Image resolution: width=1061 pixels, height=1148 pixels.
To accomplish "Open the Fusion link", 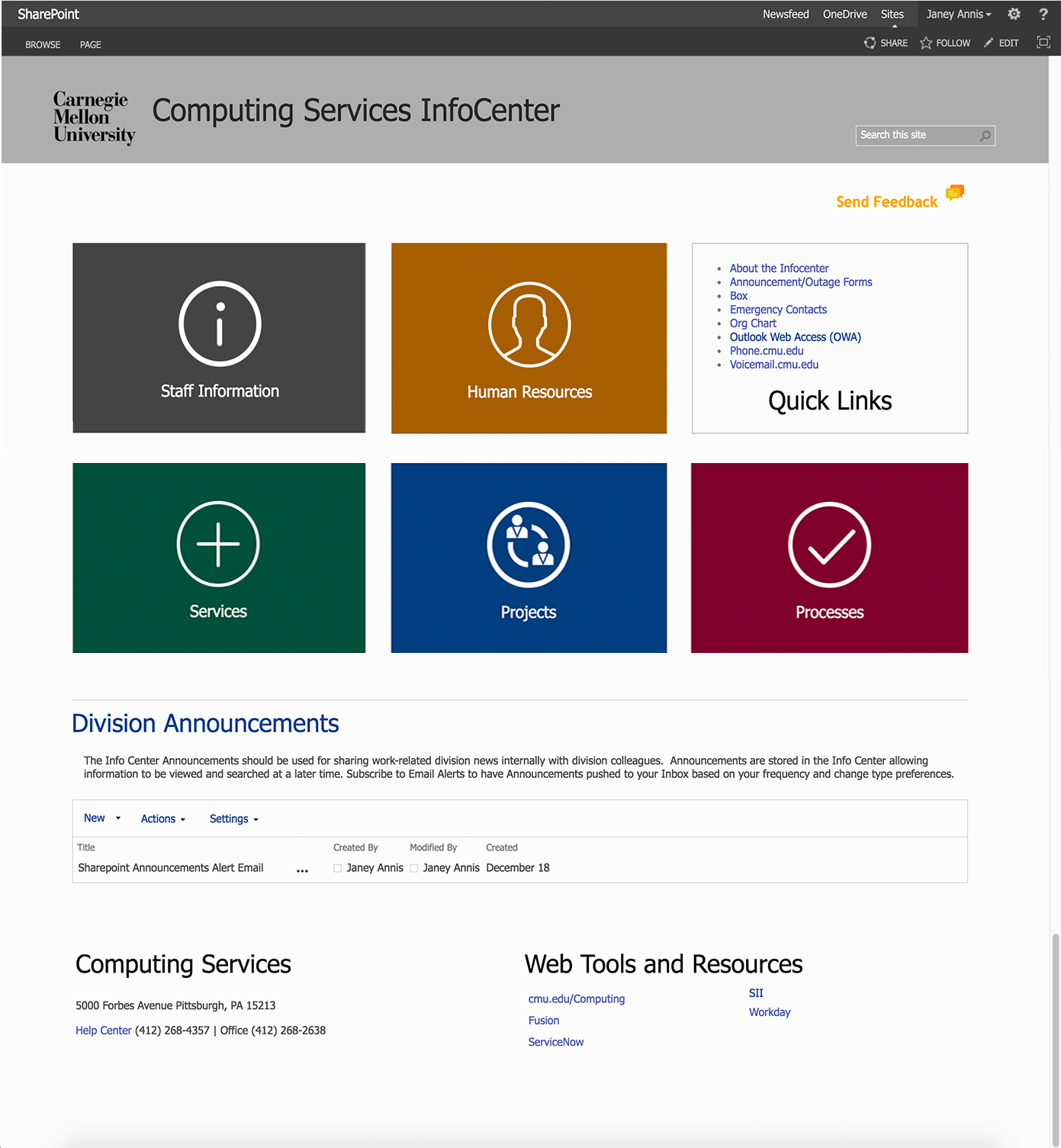I will (x=544, y=1020).
